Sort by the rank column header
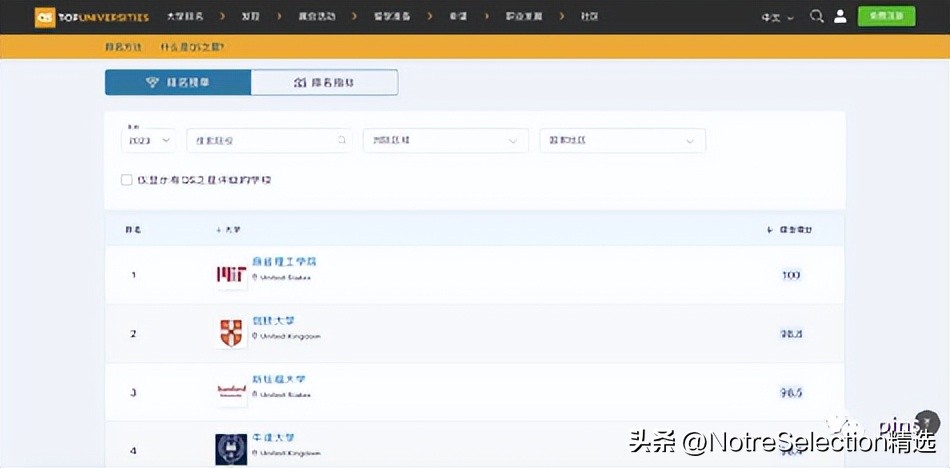950x468 pixels. coord(133,230)
